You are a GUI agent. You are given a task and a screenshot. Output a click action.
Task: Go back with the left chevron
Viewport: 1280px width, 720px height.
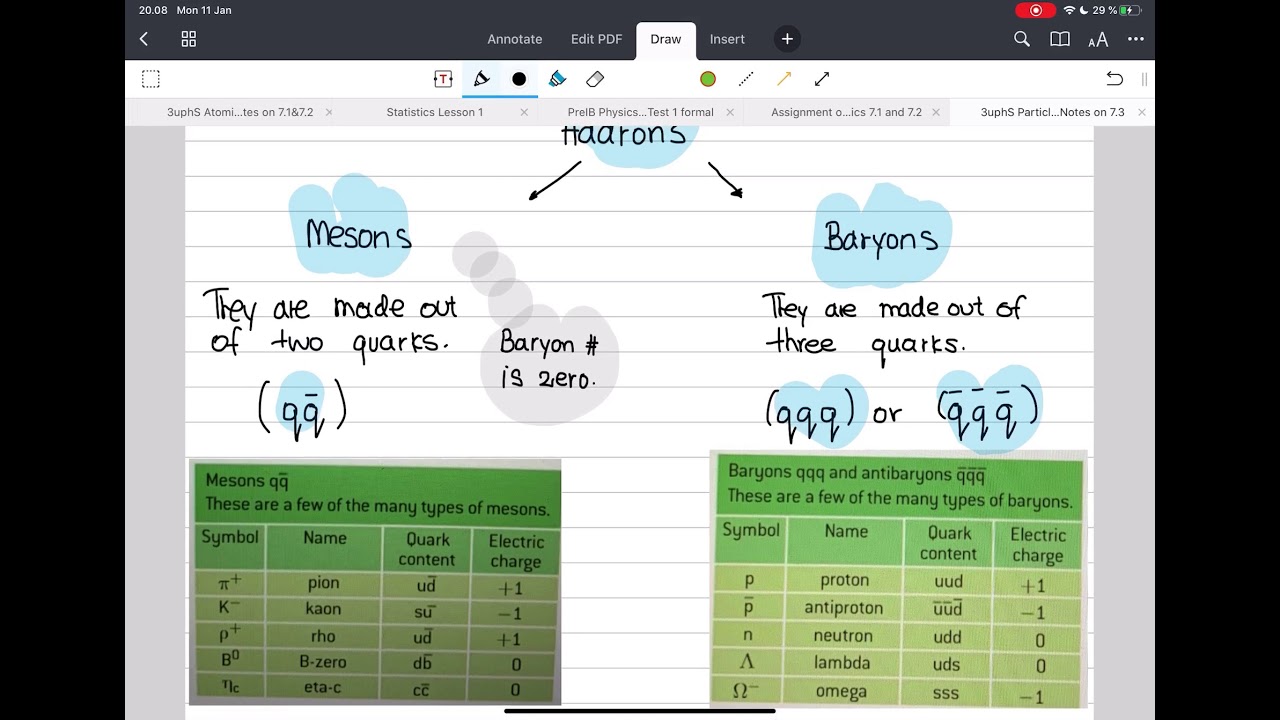tap(144, 39)
